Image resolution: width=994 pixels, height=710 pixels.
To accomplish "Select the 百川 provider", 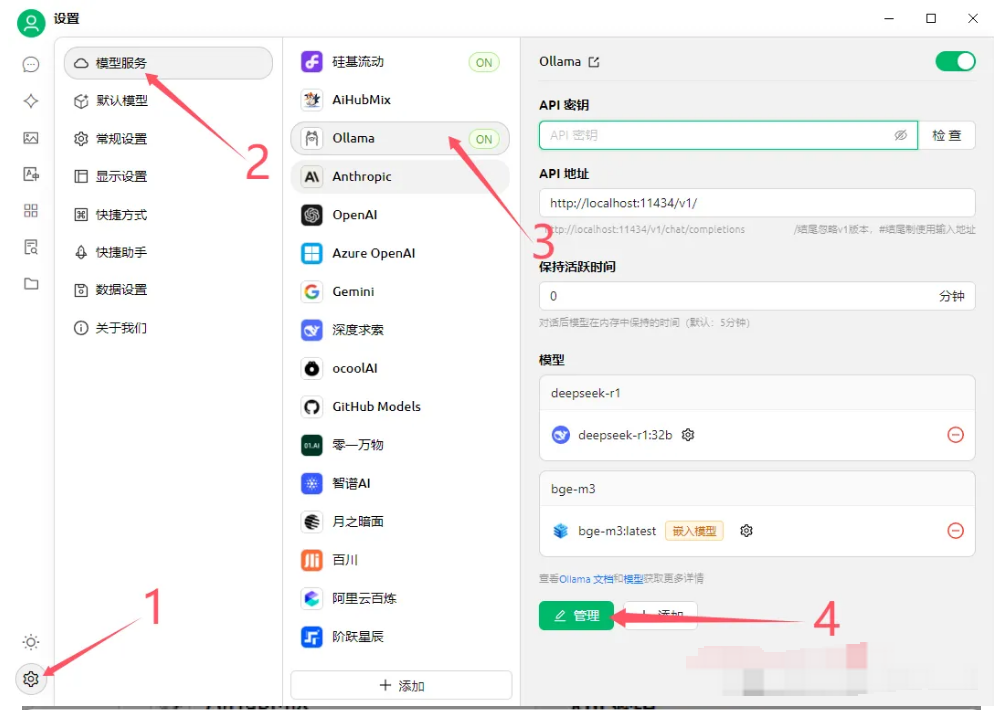I will click(400, 560).
